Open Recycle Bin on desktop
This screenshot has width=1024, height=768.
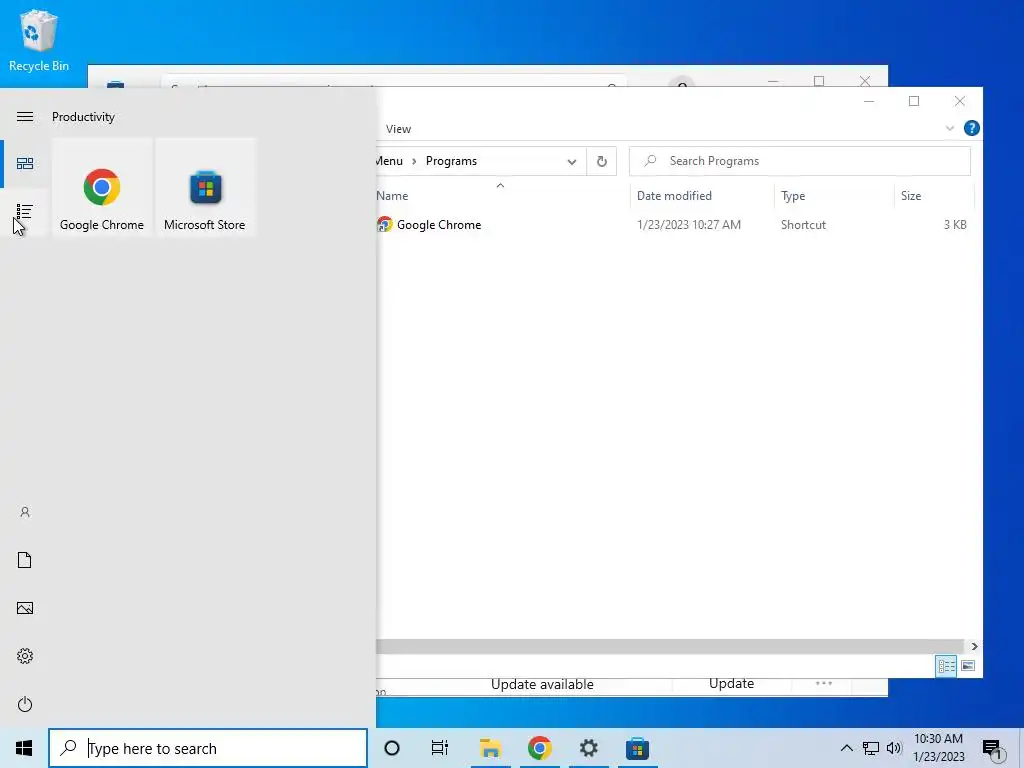pyautogui.click(x=39, y=40)
